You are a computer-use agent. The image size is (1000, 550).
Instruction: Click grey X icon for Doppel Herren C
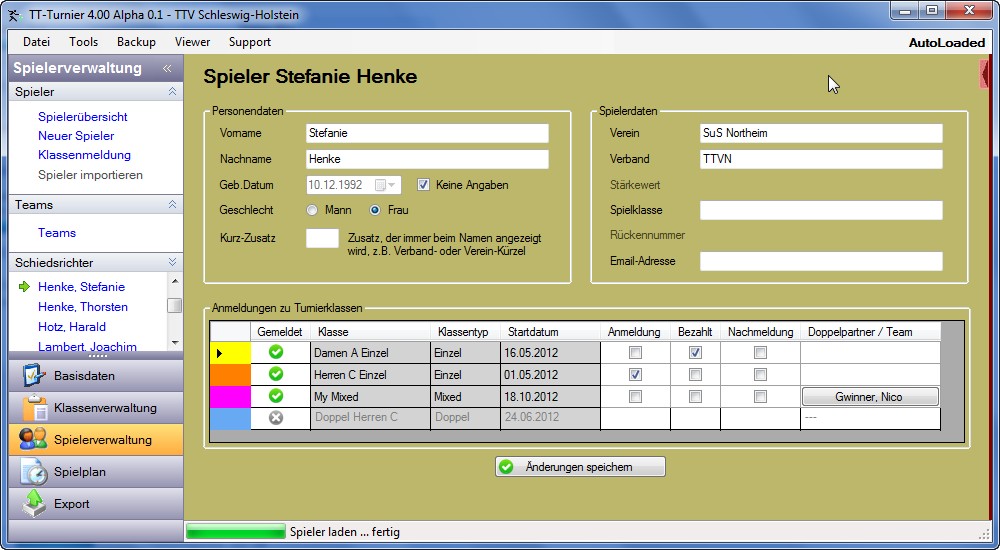click(x=276, y=417)
